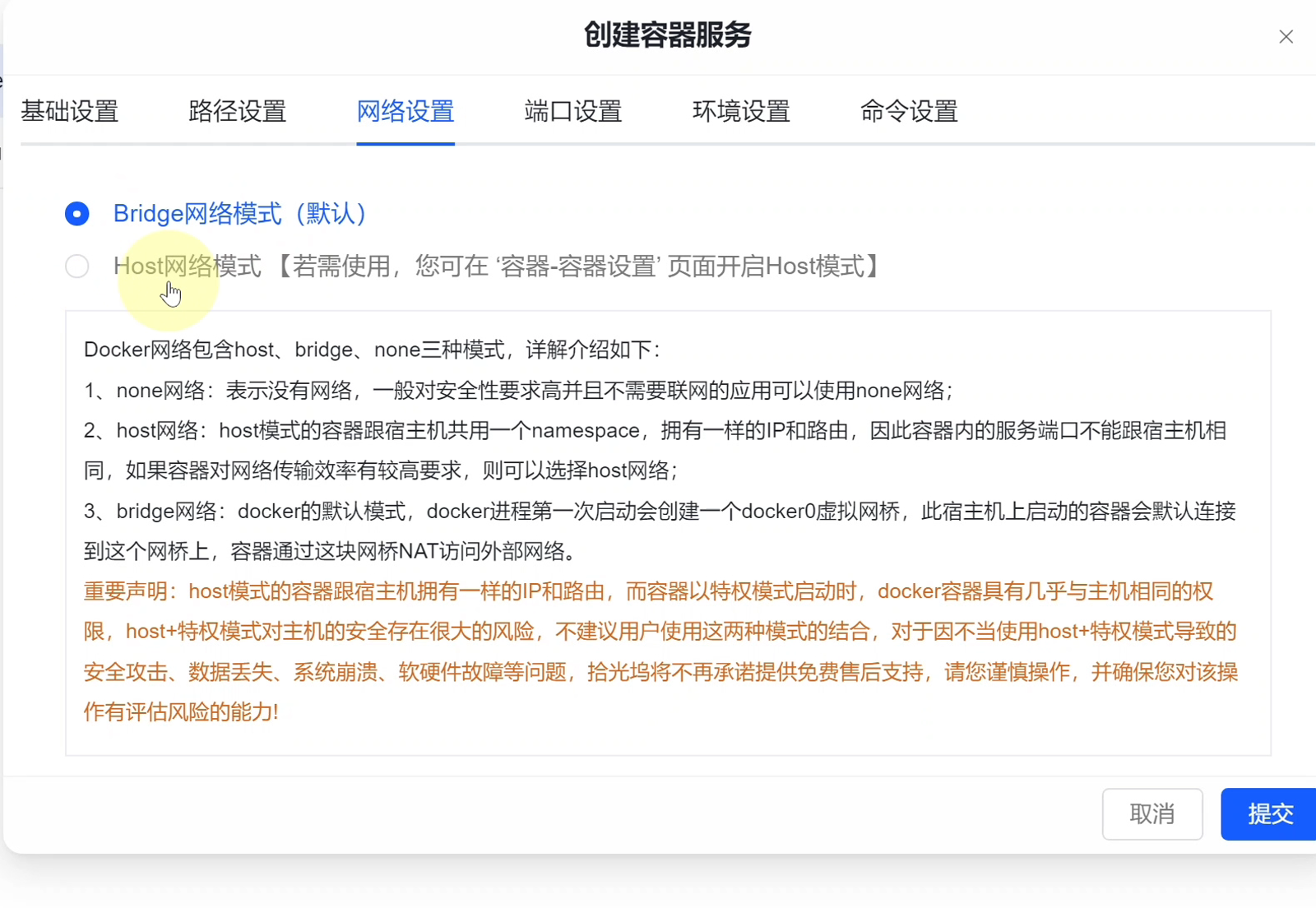This screenshot has width=1316, height=908.
Task: Open the 环境设置 tab
Action: (x=741, y=111)
